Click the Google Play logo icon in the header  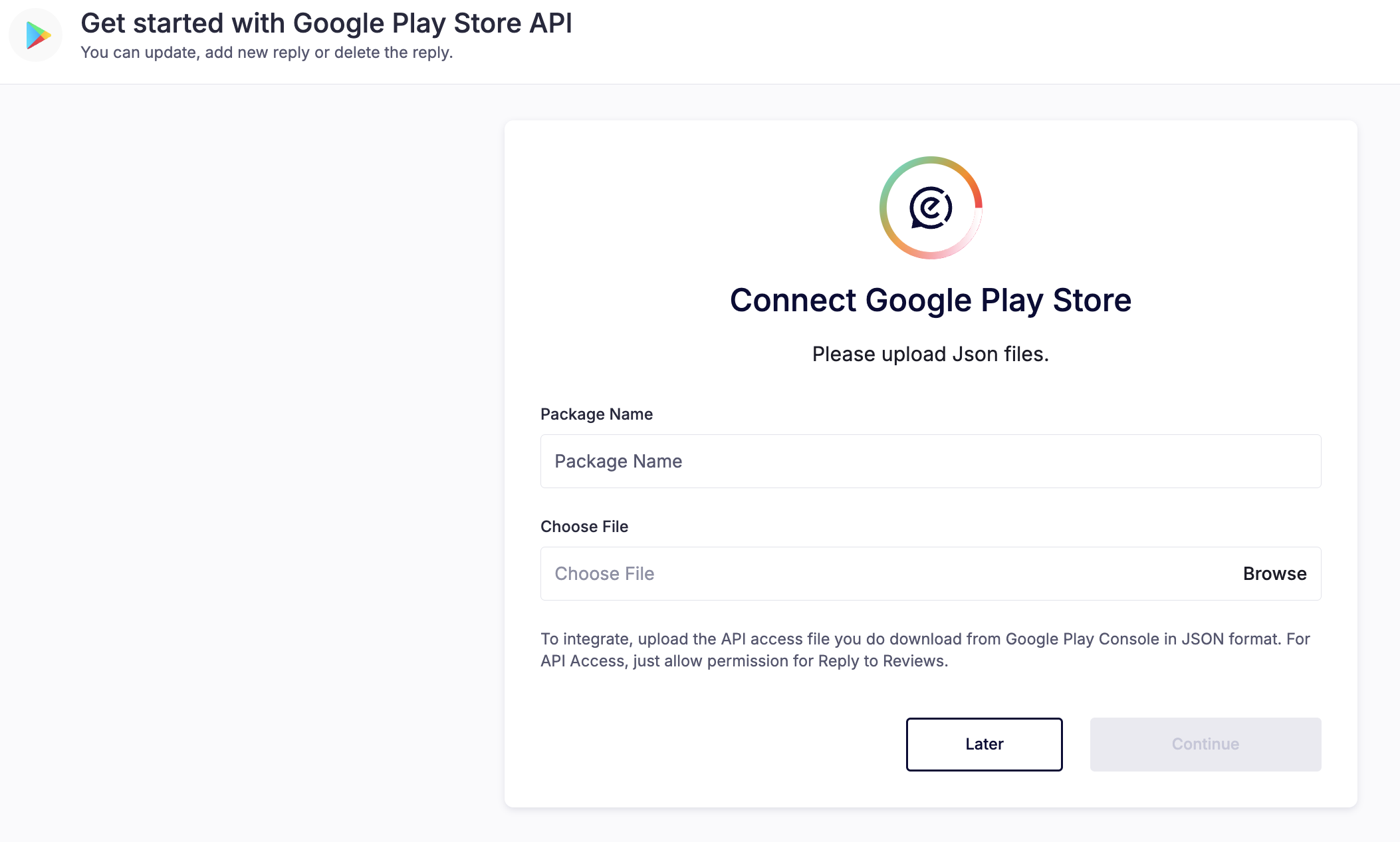click(x=37, y=35)
